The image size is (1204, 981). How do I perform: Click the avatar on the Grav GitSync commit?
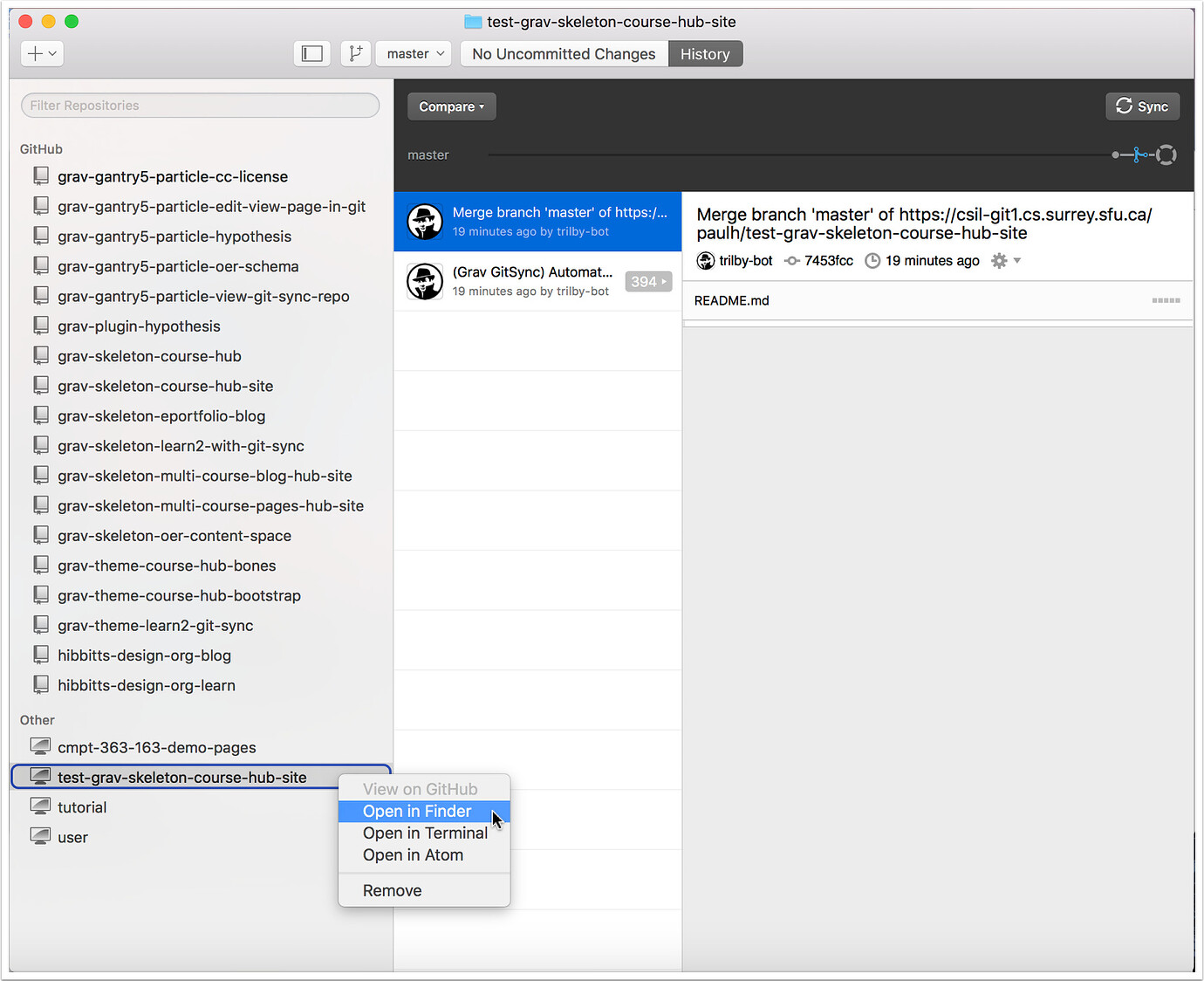(x=425, y=281)
